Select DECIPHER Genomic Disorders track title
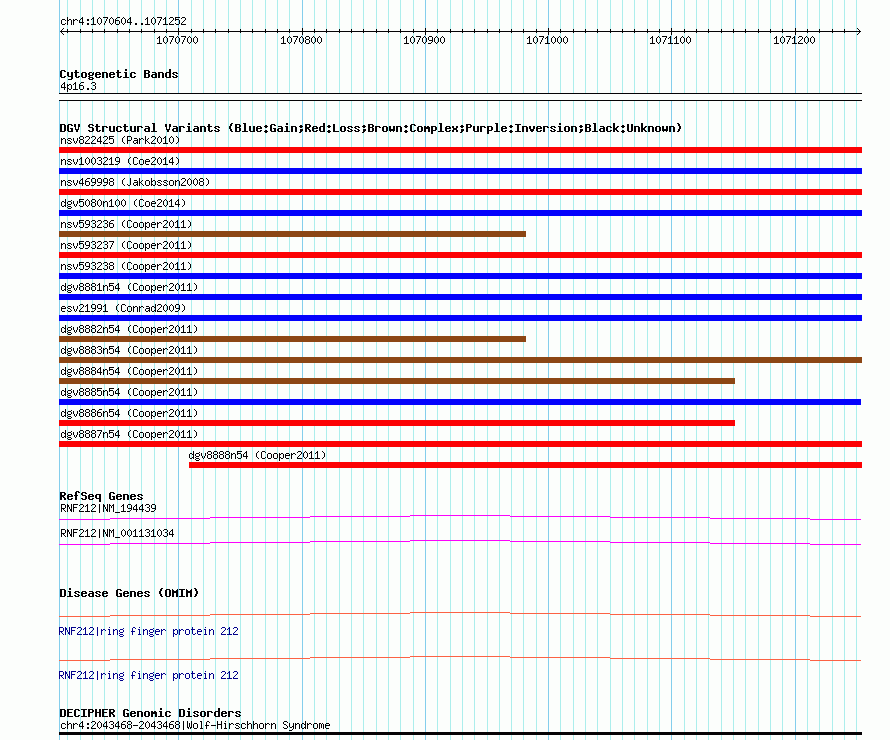This screenshot has height=740, width=890. tap(150, 713)
